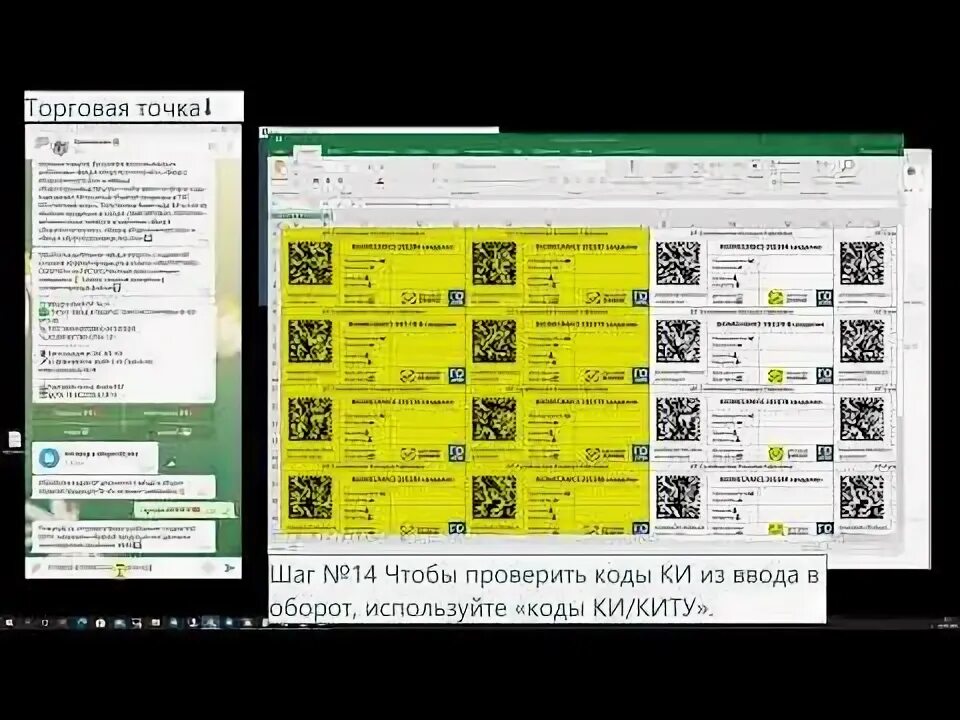This screenshot has height=720, width=960.
Task: Click the bottom-right green inline button under the long message
Action: coord(170,431)
